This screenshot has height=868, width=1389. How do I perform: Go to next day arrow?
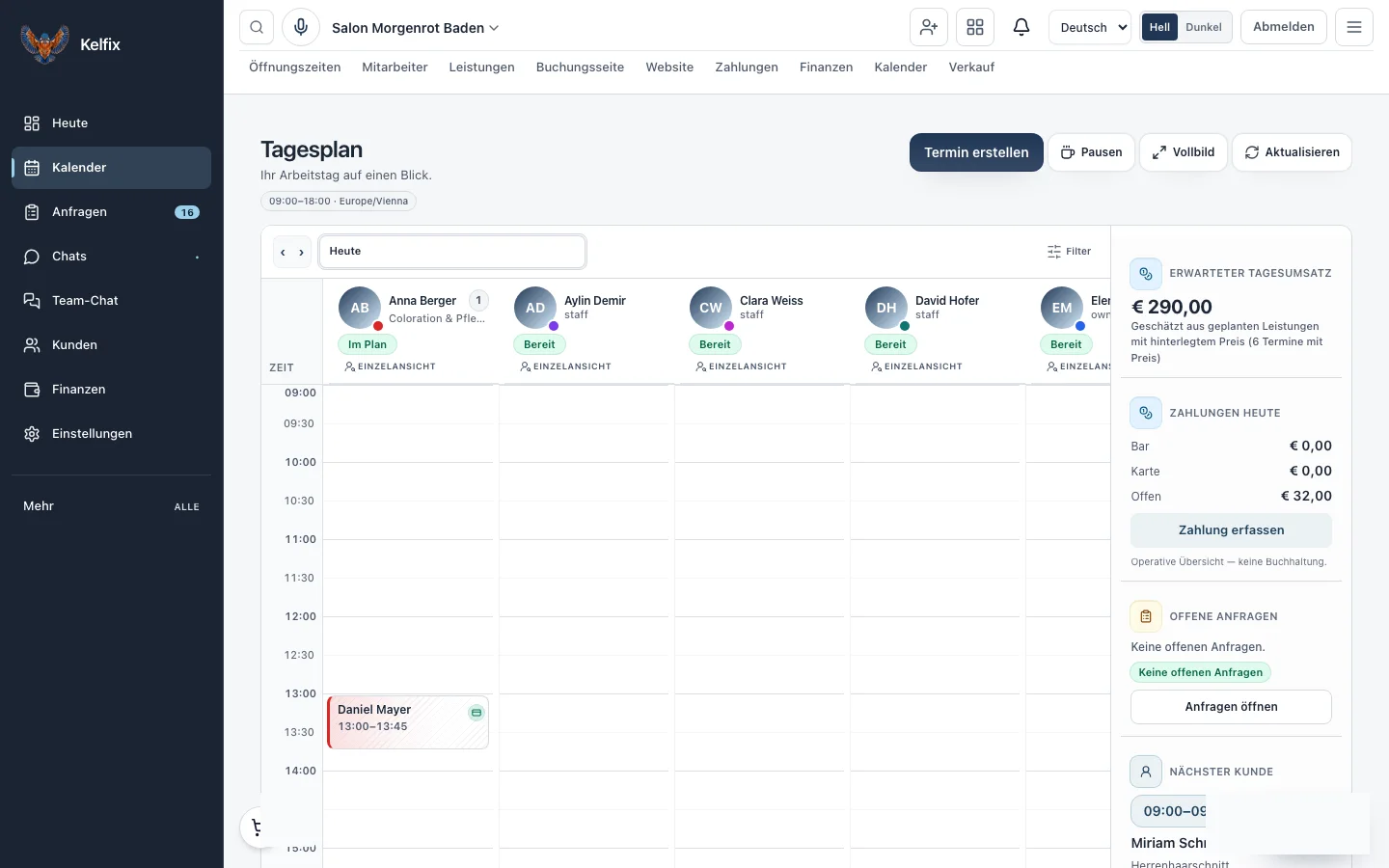[301, 252]
